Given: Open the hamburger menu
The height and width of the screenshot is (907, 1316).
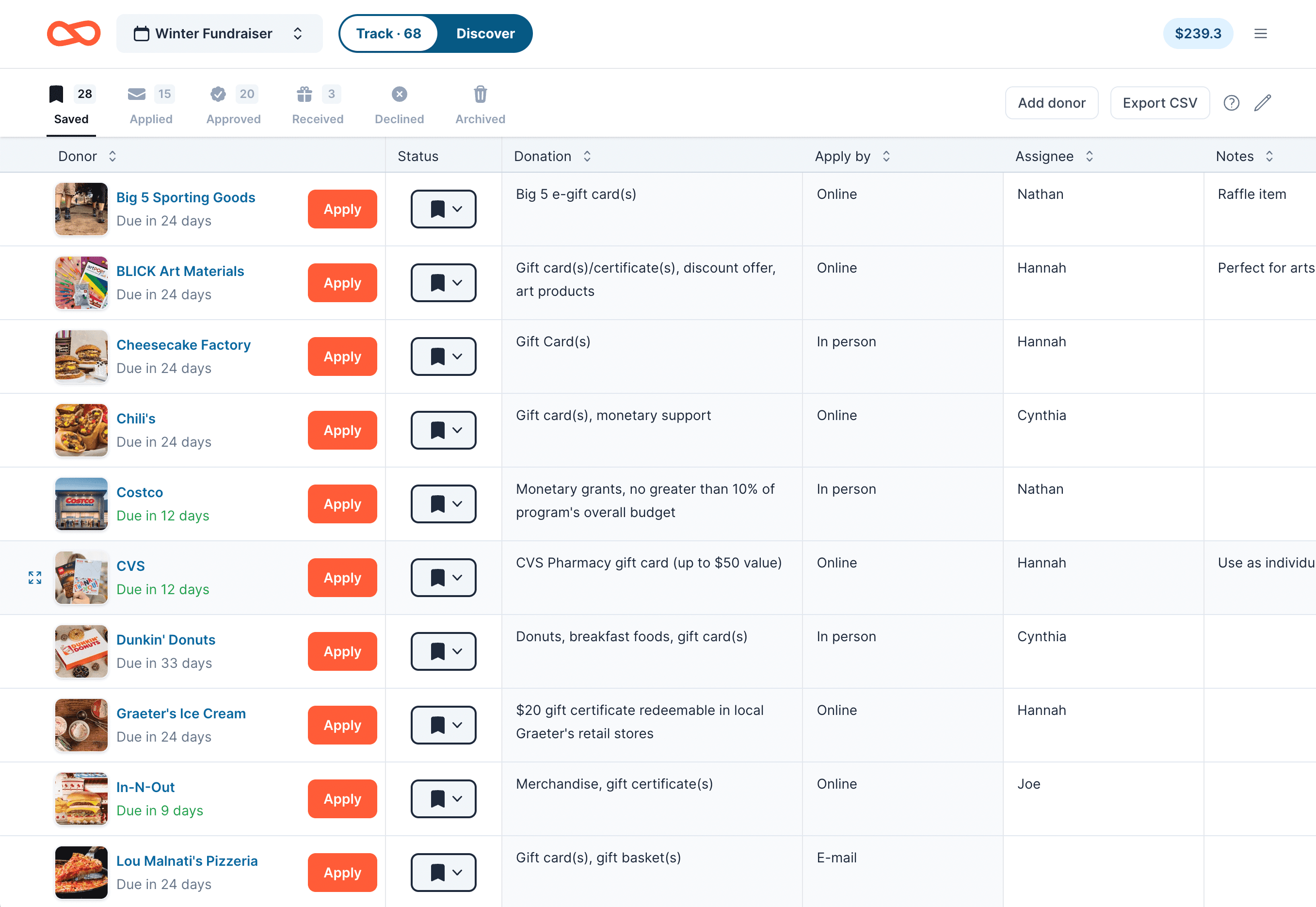Looking at the screenshot, I should pyautogui.click(x=1260, y=33).
